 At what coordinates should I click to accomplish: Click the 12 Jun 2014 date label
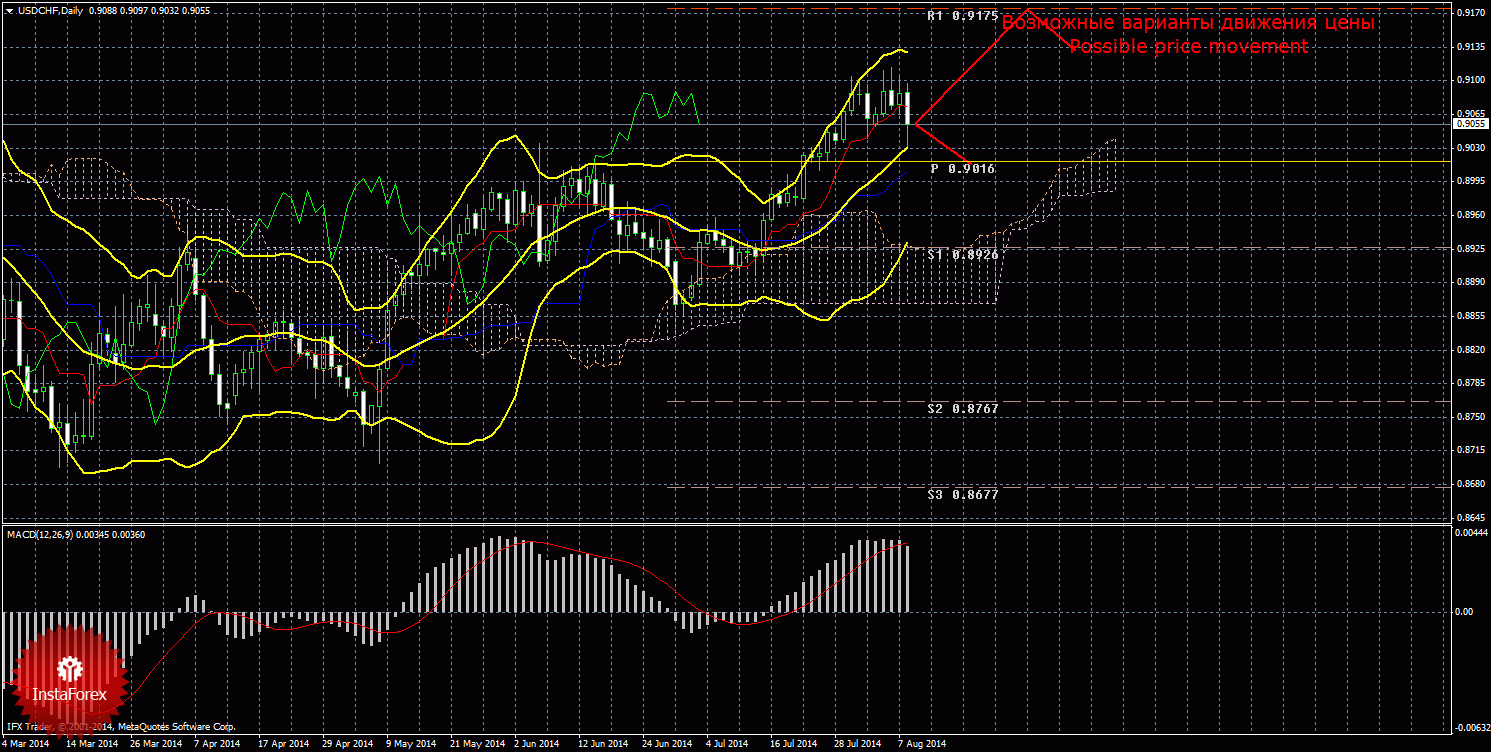[603, 744]
